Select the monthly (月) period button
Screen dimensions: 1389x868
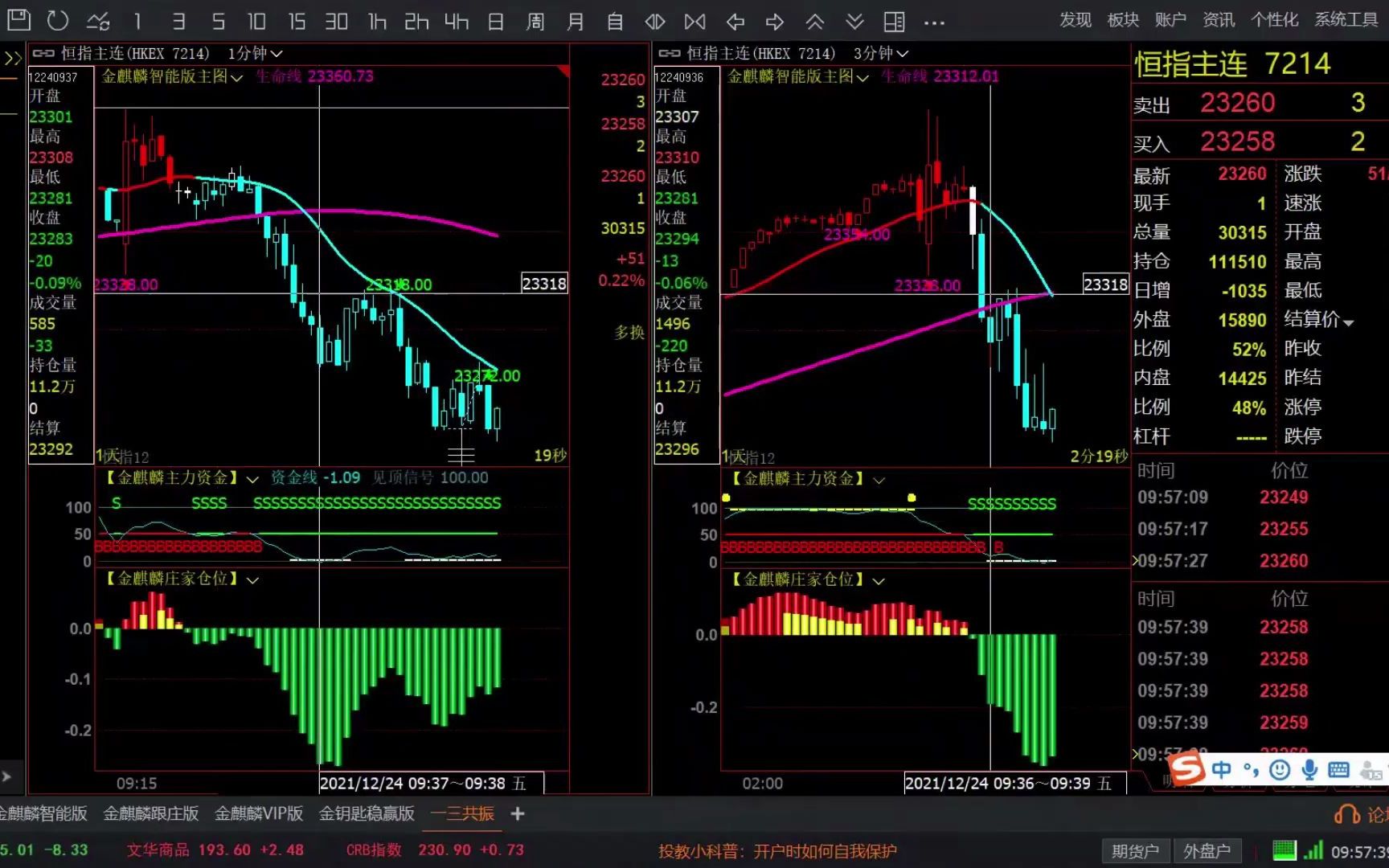pyautogui.click(x=576, y=21)
